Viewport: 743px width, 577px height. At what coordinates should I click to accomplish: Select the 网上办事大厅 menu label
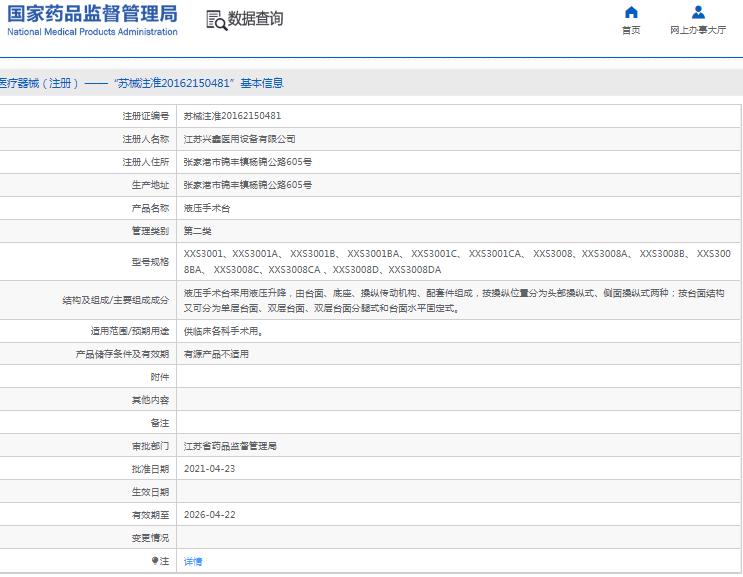698,30
